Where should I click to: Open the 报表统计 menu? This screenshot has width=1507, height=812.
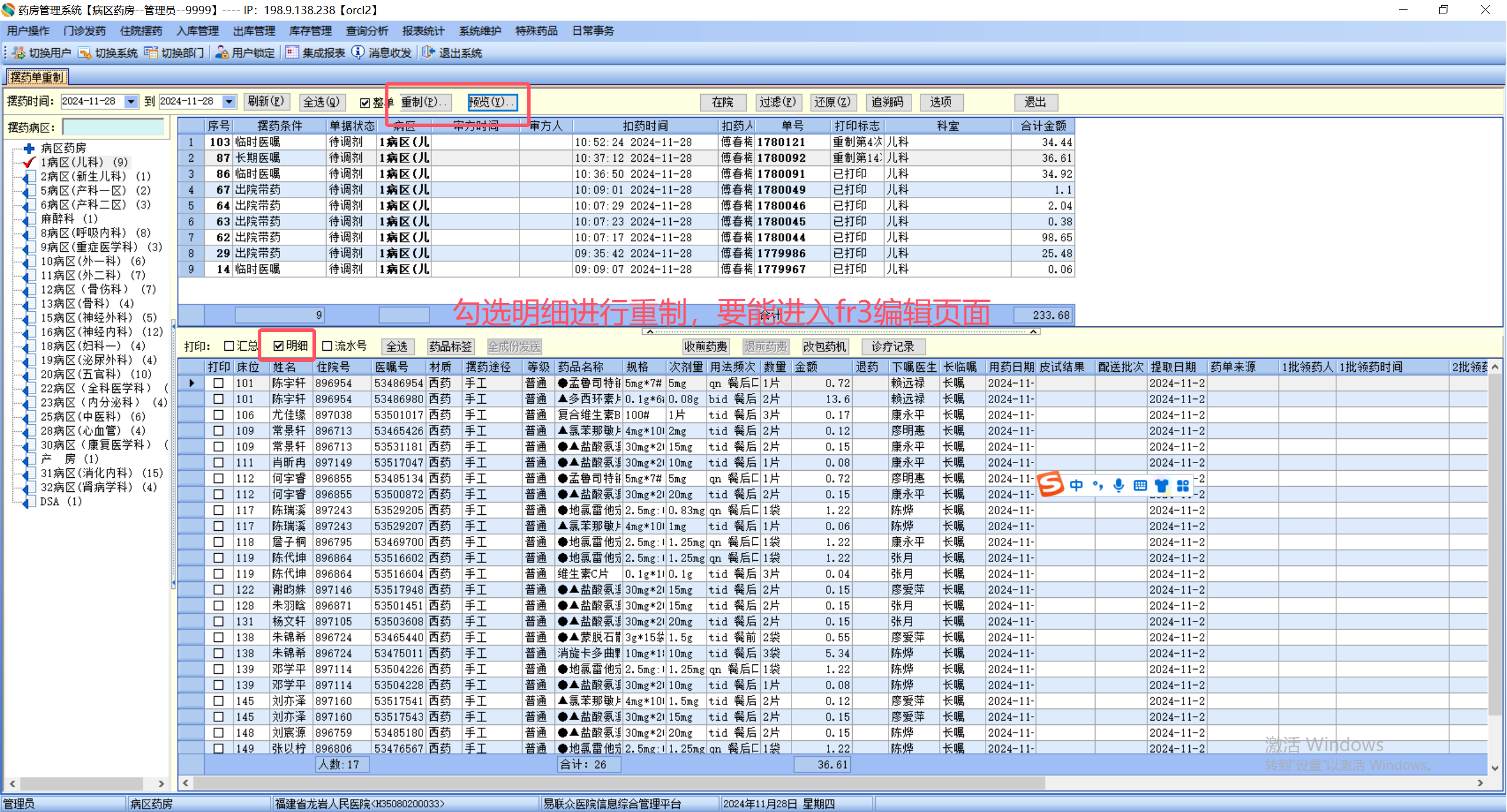(423, 31)
